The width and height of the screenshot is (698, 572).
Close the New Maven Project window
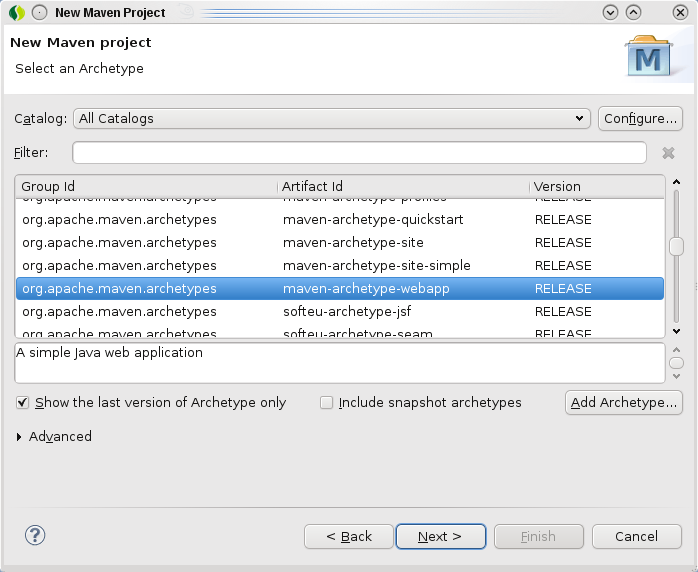(x=680, y=12)
